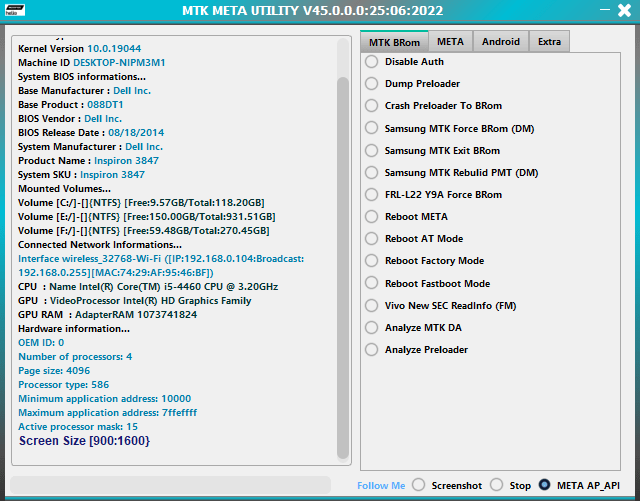The height and width of the screenshot is (501, 640).
Task: Select Samsung MTK Rebulid PMT (DM)
Action: pyautogui.click(x=451, y=173)
